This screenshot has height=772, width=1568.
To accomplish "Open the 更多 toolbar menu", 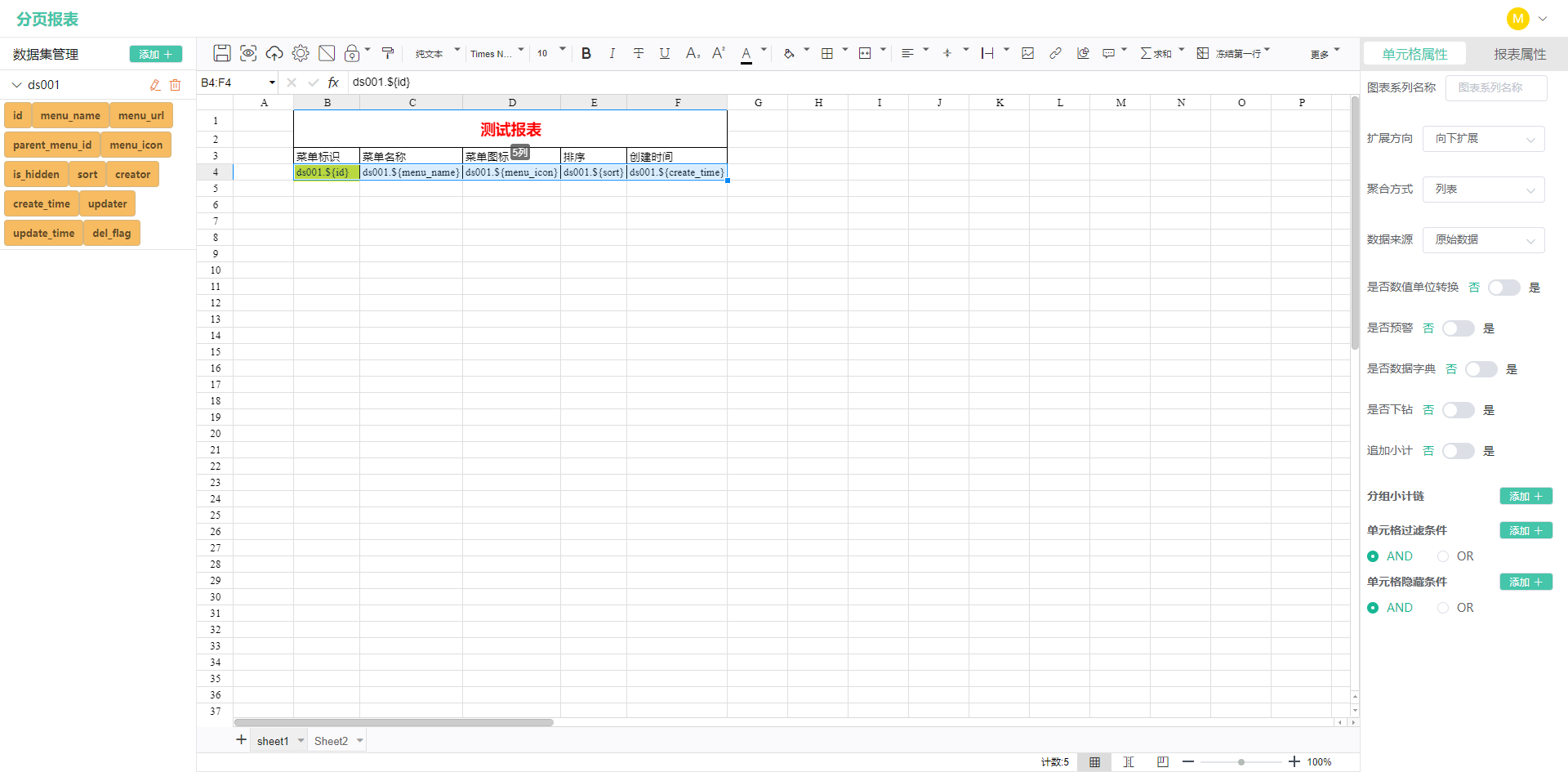I will [x=1325, y=54].
